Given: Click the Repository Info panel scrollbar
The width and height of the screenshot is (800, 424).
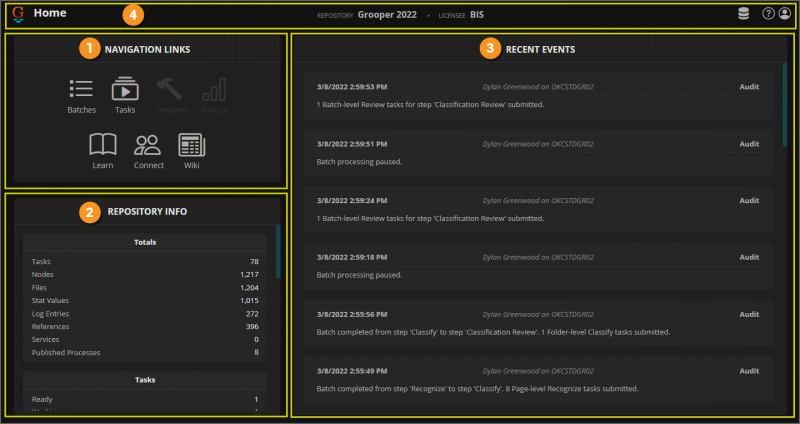Looking at the screenshot, I should [x=278, y=252].
